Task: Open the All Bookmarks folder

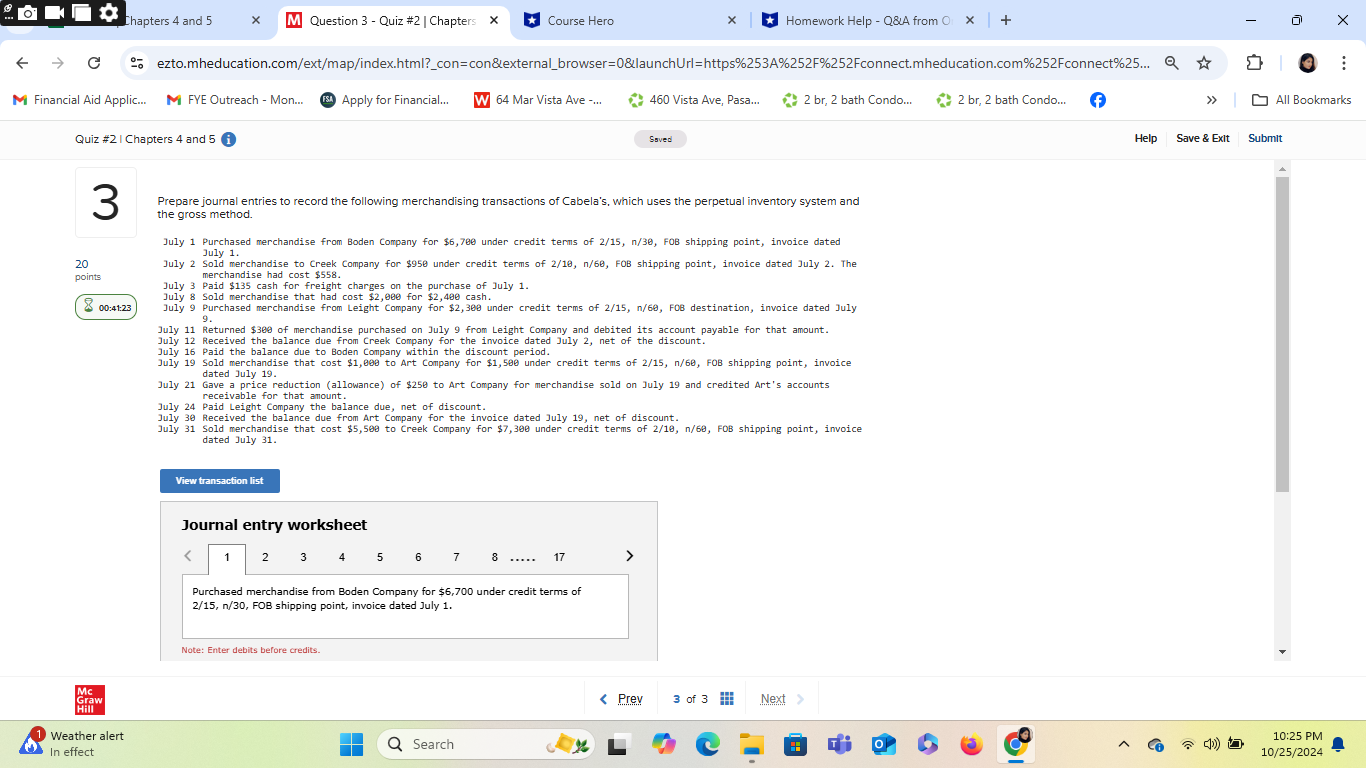Action: click(x=1302, y=100)
